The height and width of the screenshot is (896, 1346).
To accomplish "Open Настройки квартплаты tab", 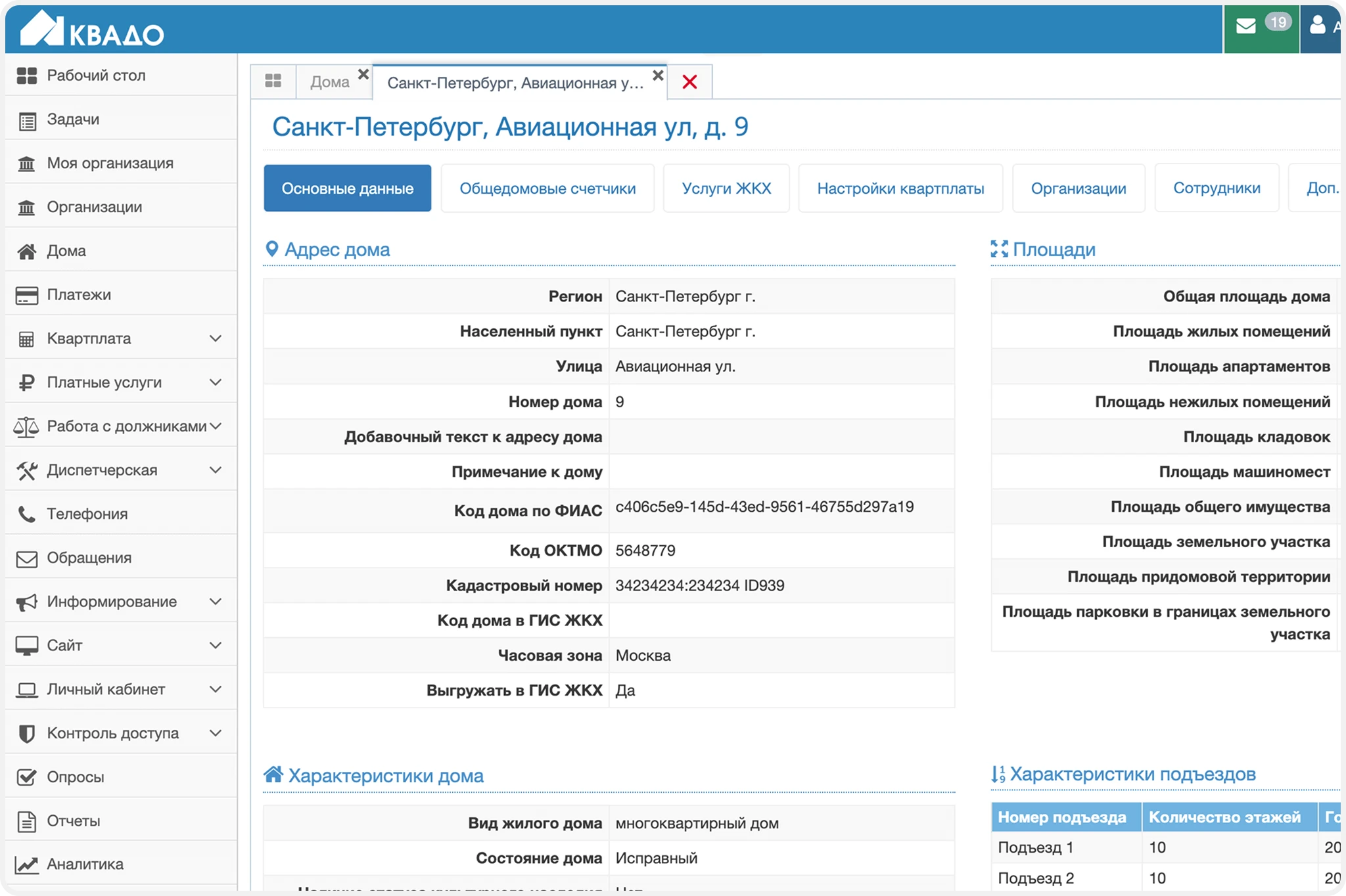I will coord(900,189).
